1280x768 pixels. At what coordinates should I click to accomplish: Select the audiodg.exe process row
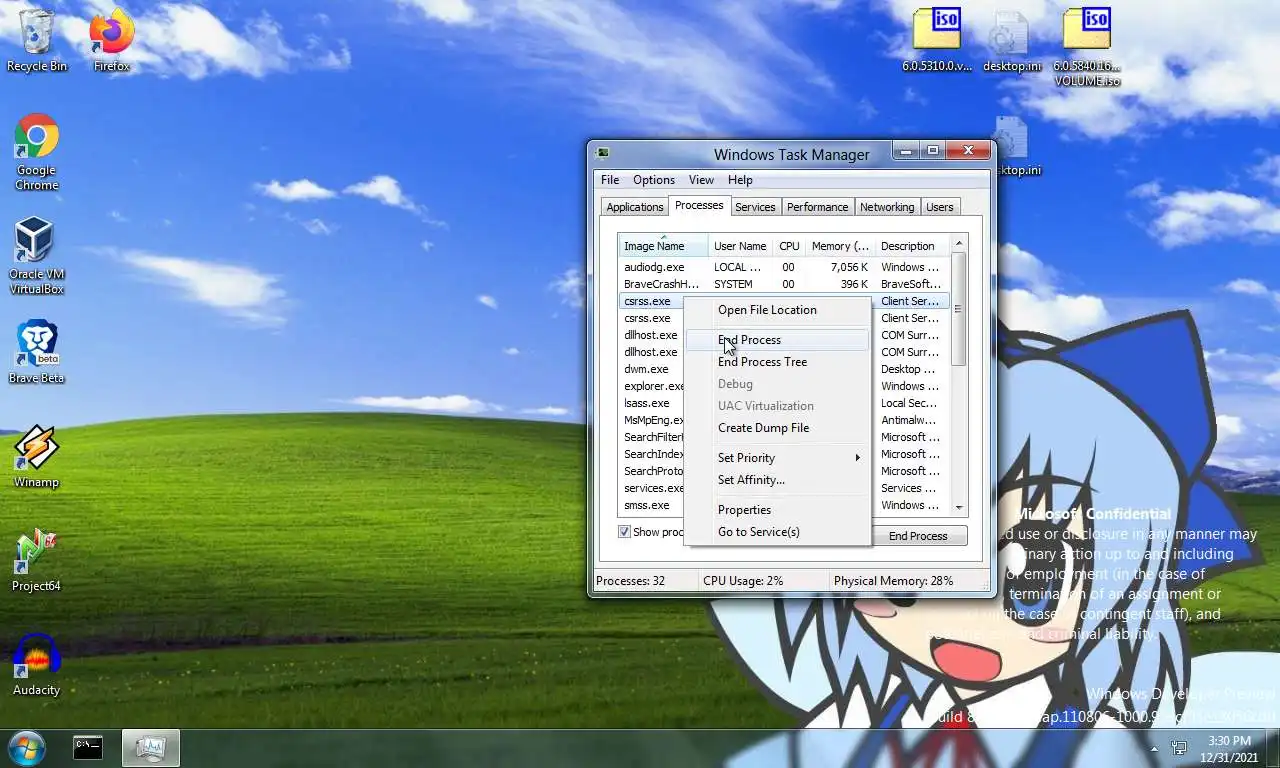point(783,267)
